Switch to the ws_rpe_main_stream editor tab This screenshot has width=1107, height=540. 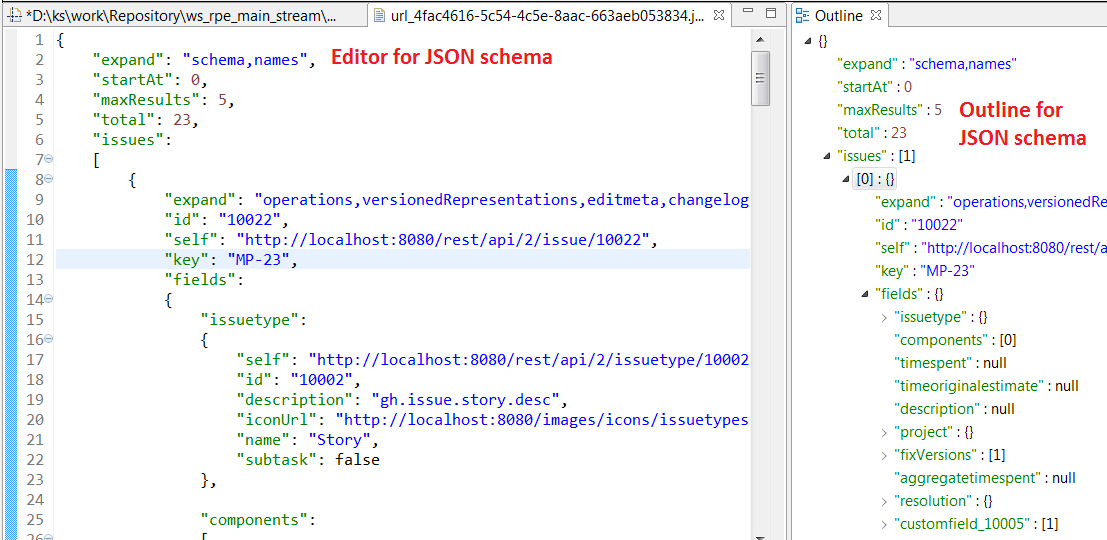coord(180,16)
